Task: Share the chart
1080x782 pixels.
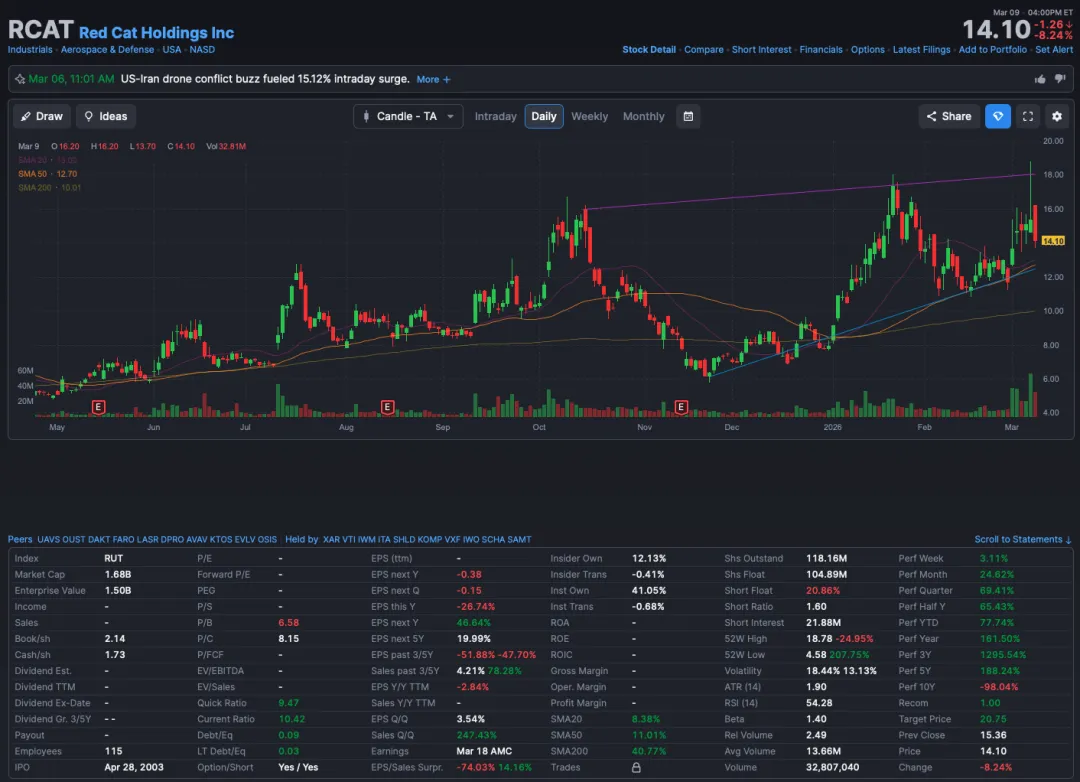Action: coord(948,116)
